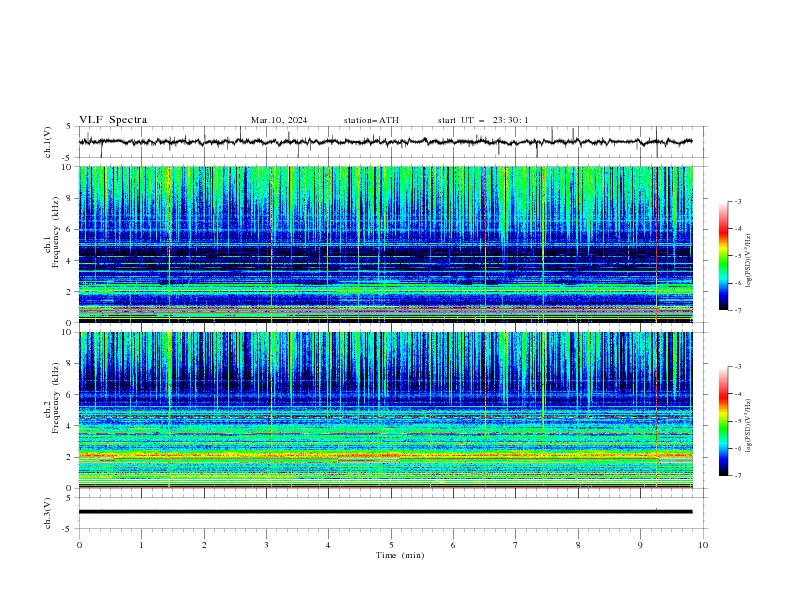The width and height of the screenshot is (792, 612).
Task: Click the "ch.3(V)" axis label
Action: (x=48, y=513)
